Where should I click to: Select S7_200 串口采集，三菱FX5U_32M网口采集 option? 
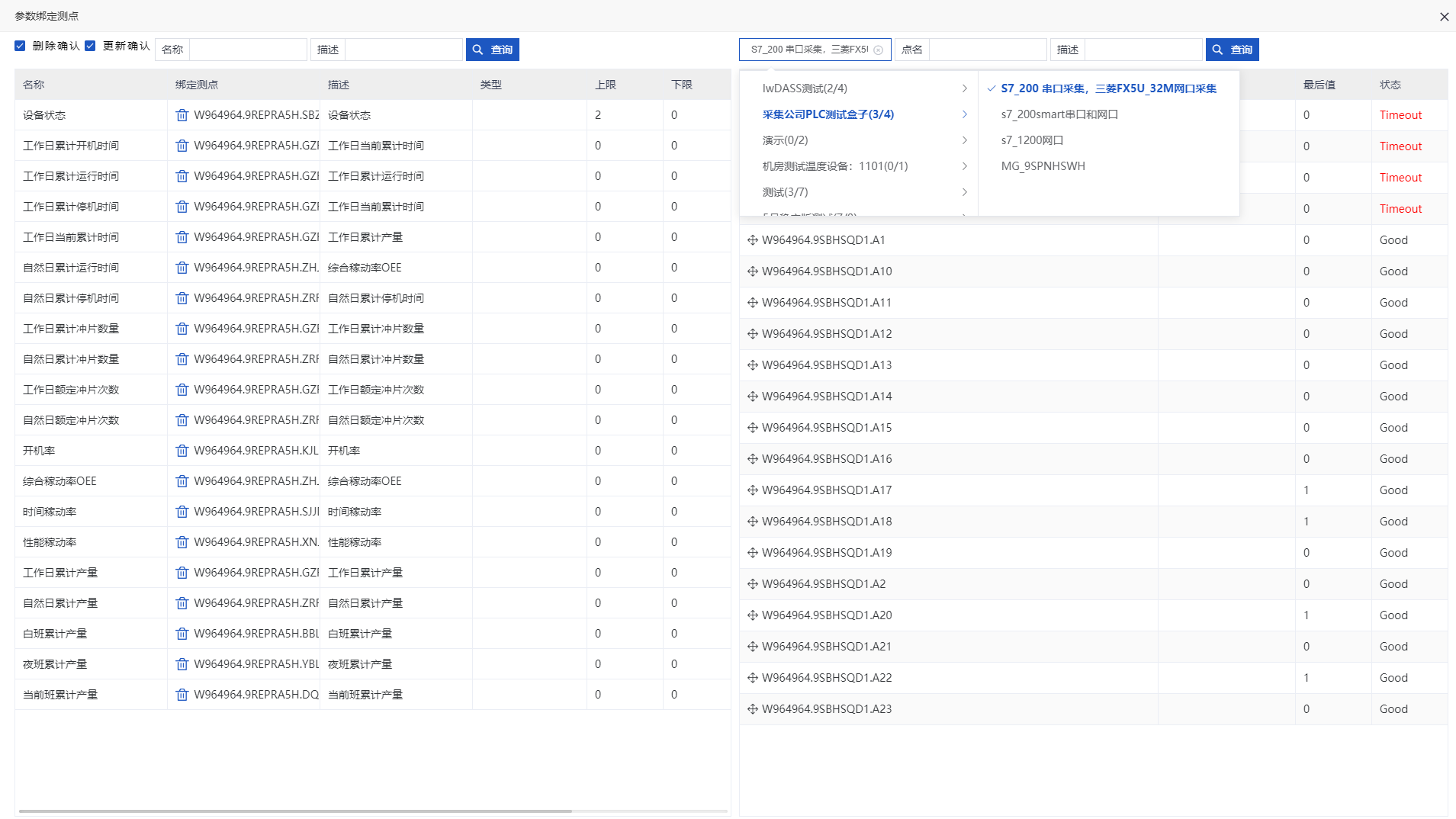[1108, 88]
